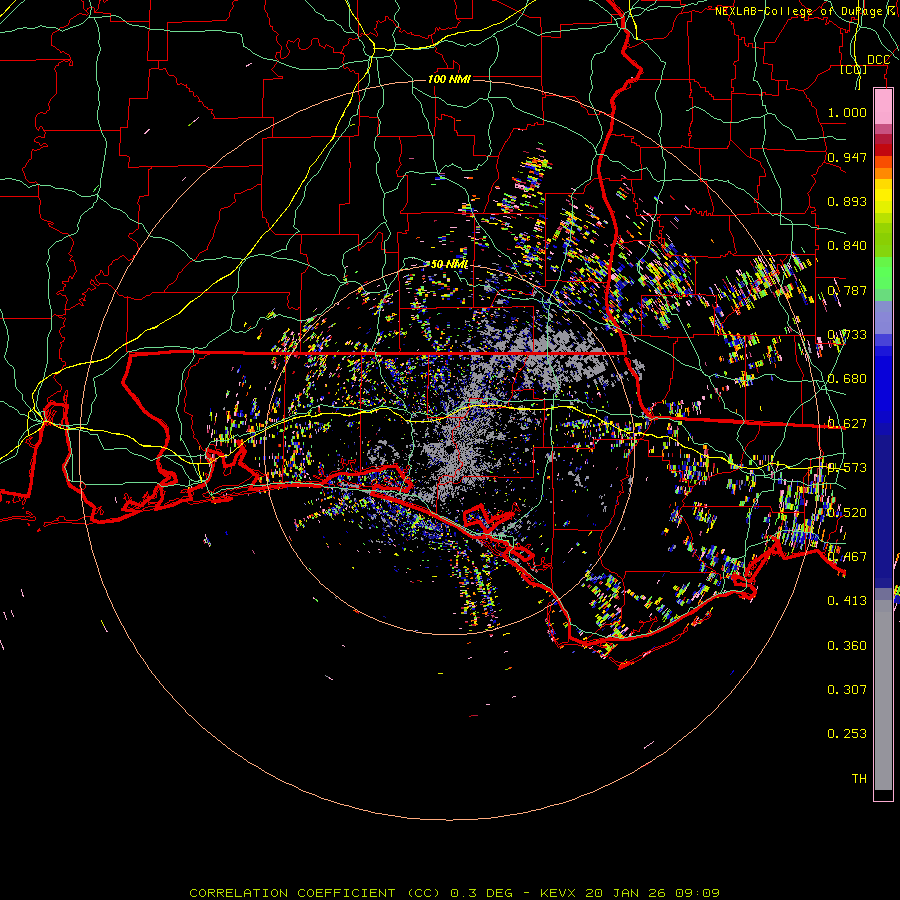Viewport: 900px width, 900px height.
Task: Select the 0.840 scale value
Action: point(847,246)
